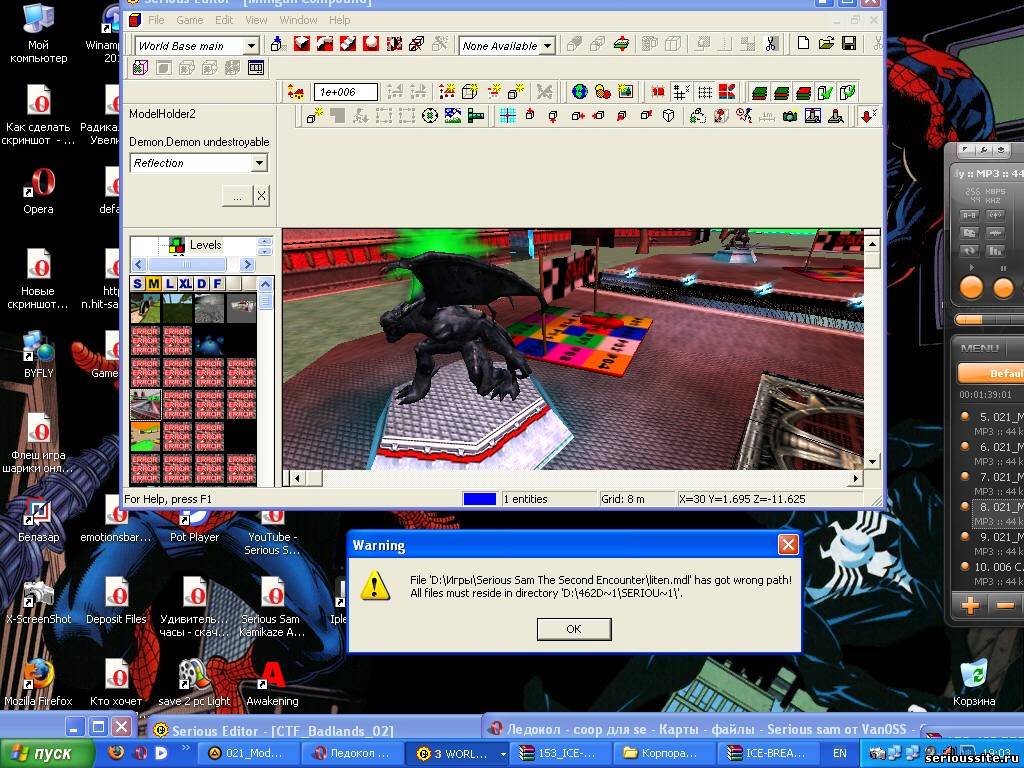Click the red down arrow icon

(868, 116)
